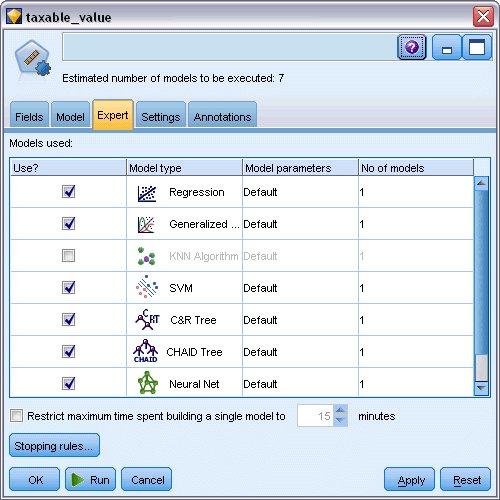This screenshot has height=500, width=500.
Task: Select the C&R Tree model type label
Action: pyautogui.click(x=193, y=320)
